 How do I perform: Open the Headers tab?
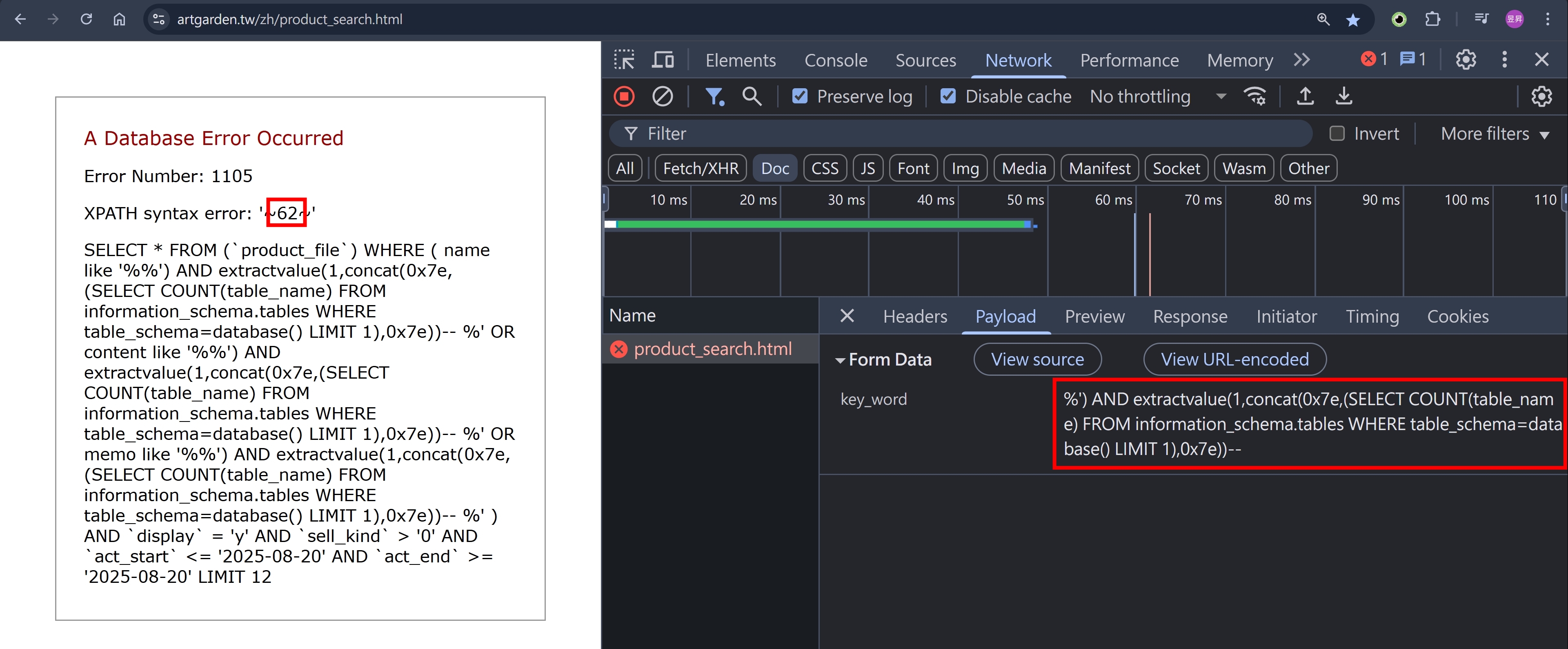(x=915, y=316)
